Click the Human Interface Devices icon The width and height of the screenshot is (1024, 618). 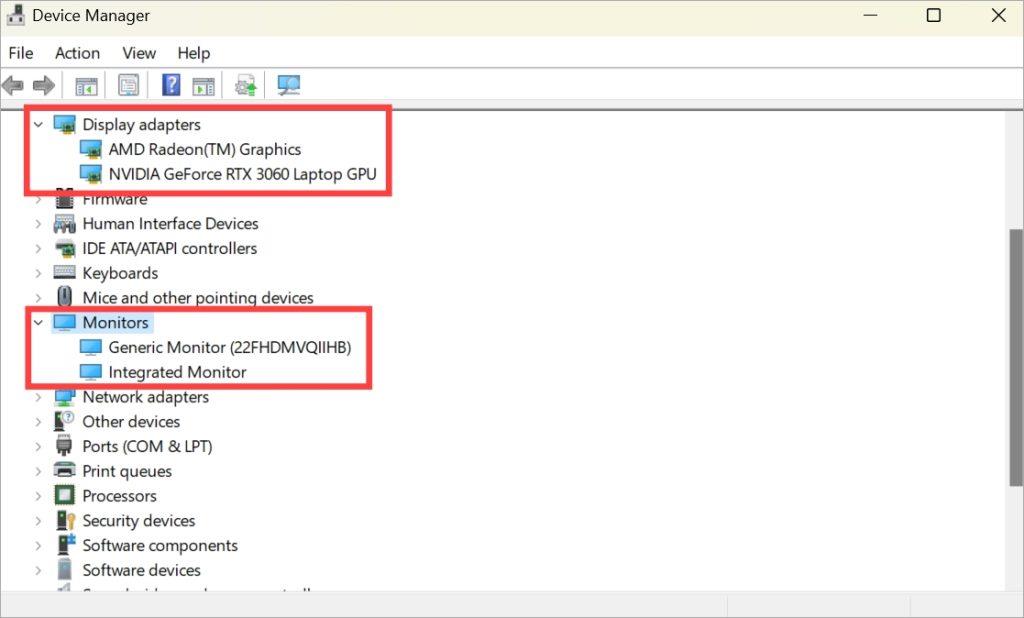tap(65, 223)
